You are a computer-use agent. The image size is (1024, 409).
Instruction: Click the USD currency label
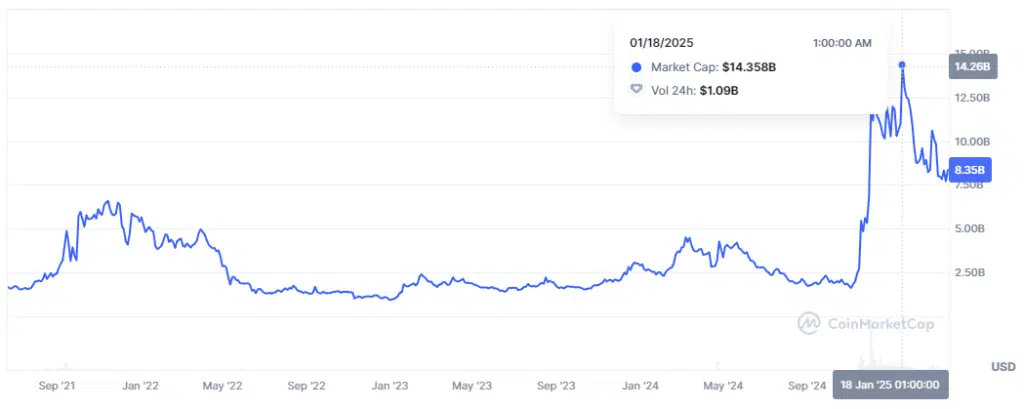1003,366
